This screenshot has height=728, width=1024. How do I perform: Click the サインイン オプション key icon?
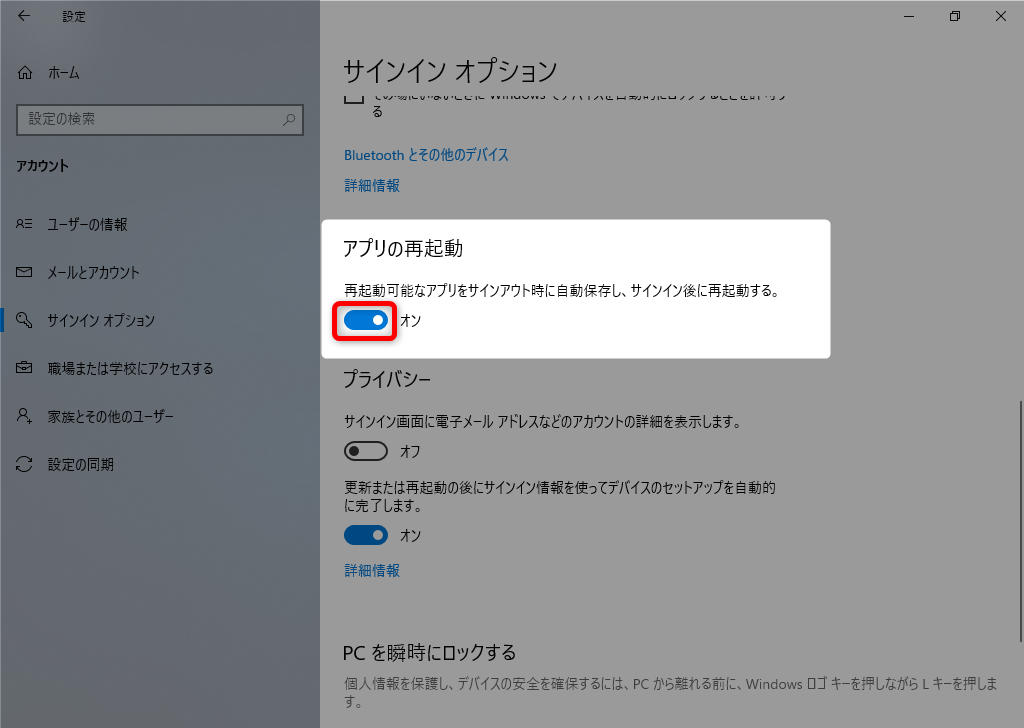(x=26, y=321)
